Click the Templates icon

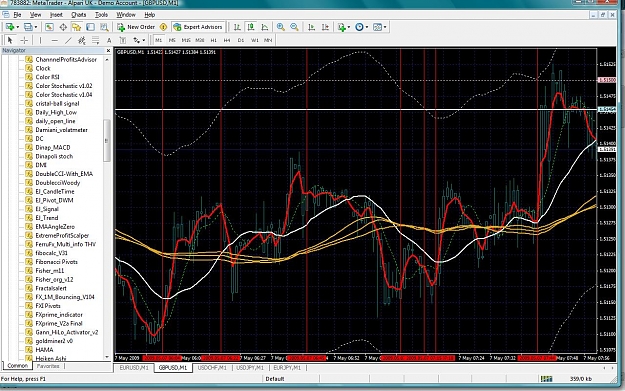coord(377,27)
